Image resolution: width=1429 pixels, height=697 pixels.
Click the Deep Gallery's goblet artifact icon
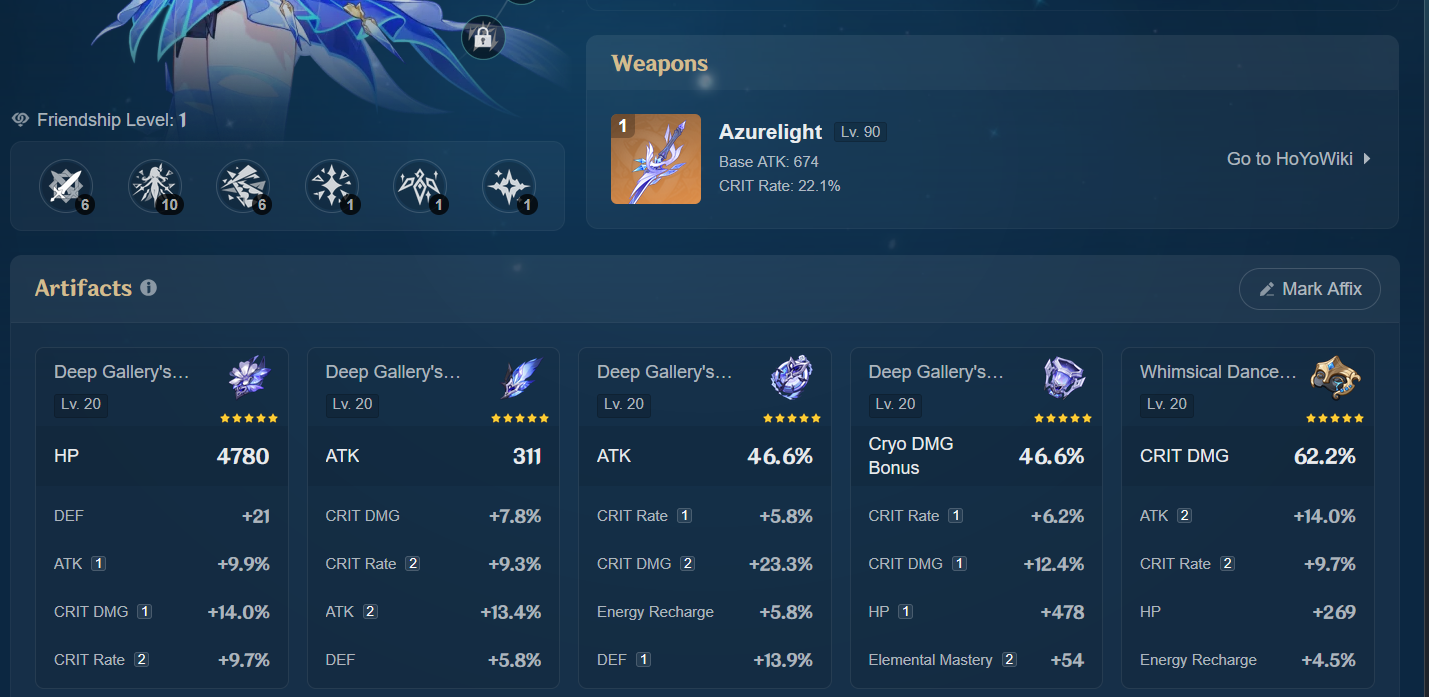point(1063,377)
